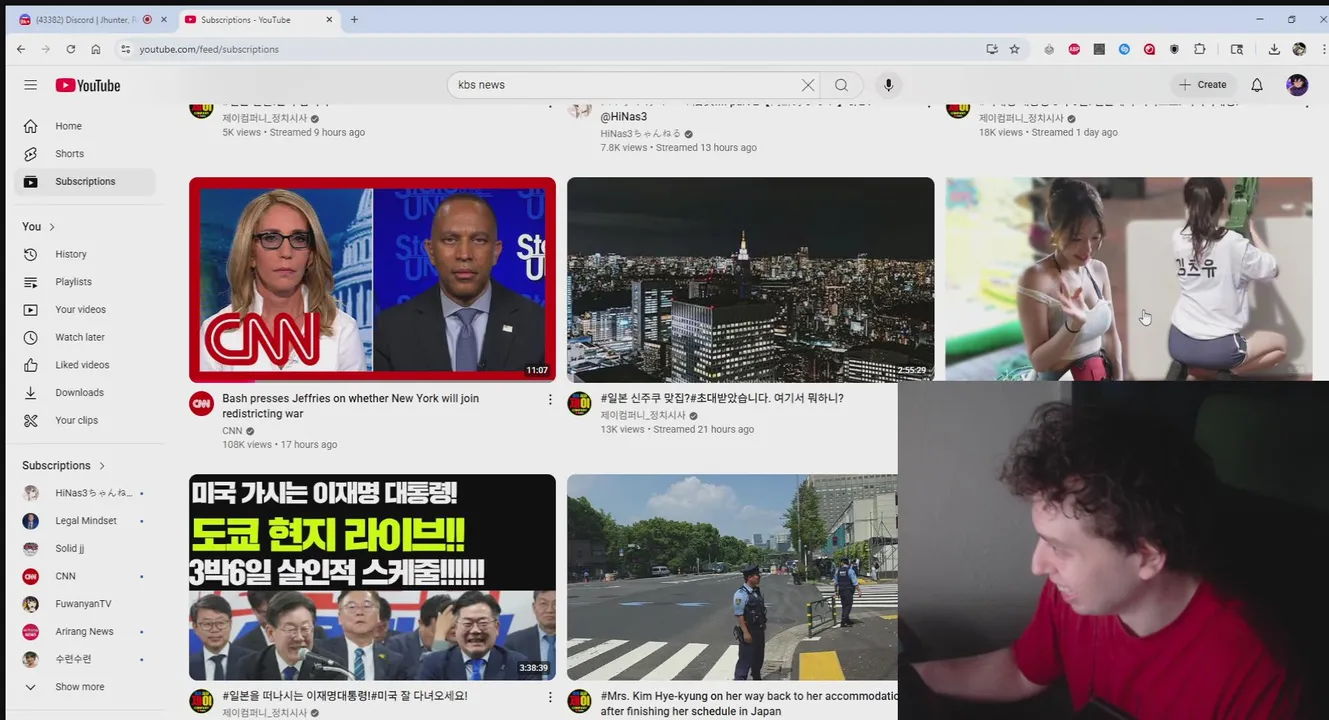Open Your clips in the sidebar

tap(85, 421)
